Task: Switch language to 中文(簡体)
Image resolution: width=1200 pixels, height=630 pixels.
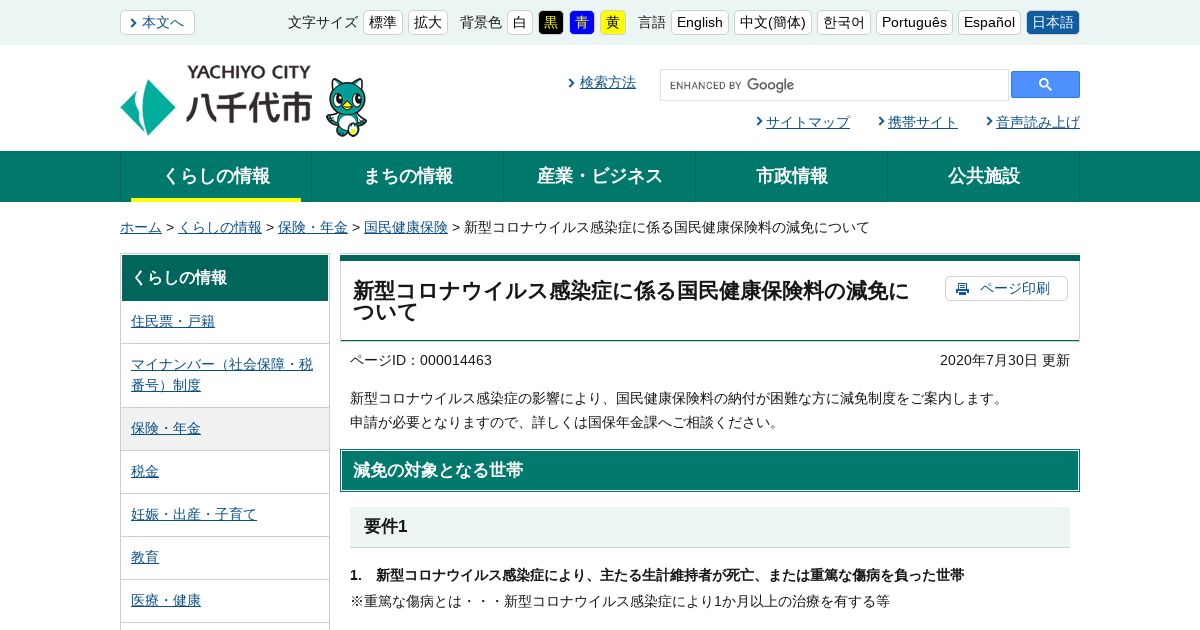Action: (773, 22)
